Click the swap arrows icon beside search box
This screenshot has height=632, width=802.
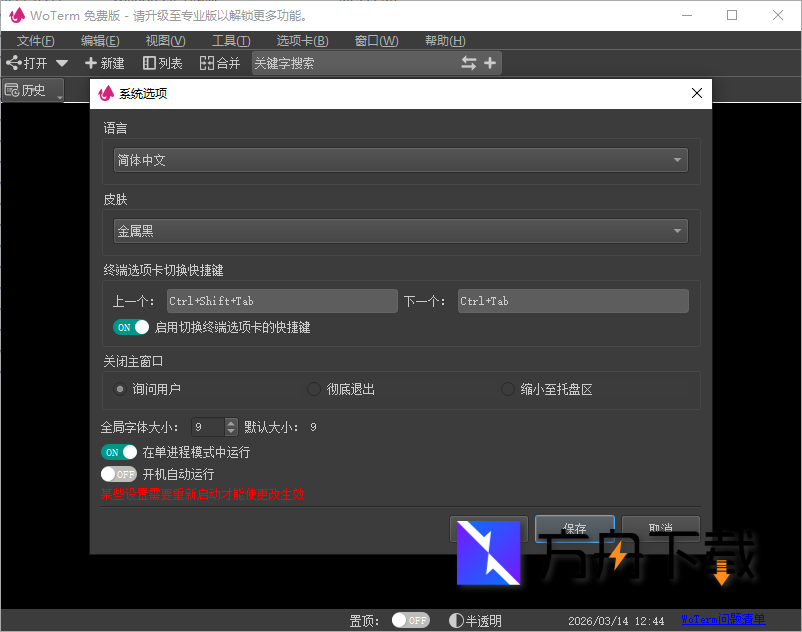468,62
